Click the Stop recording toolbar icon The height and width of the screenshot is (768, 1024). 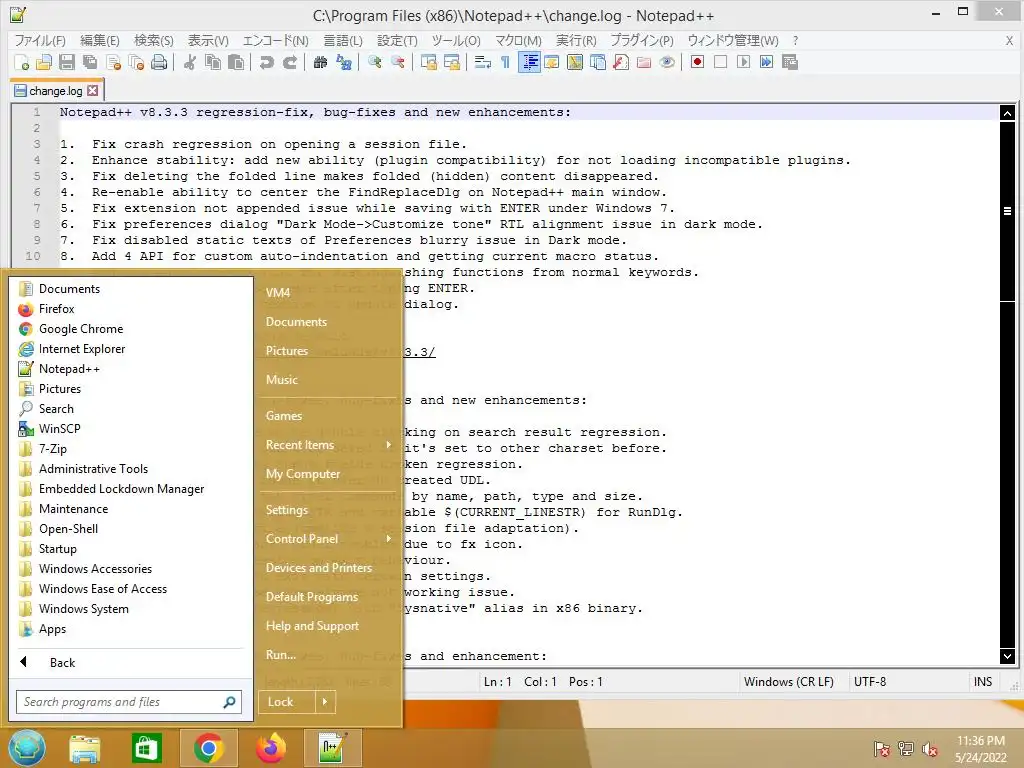(720, 63)
